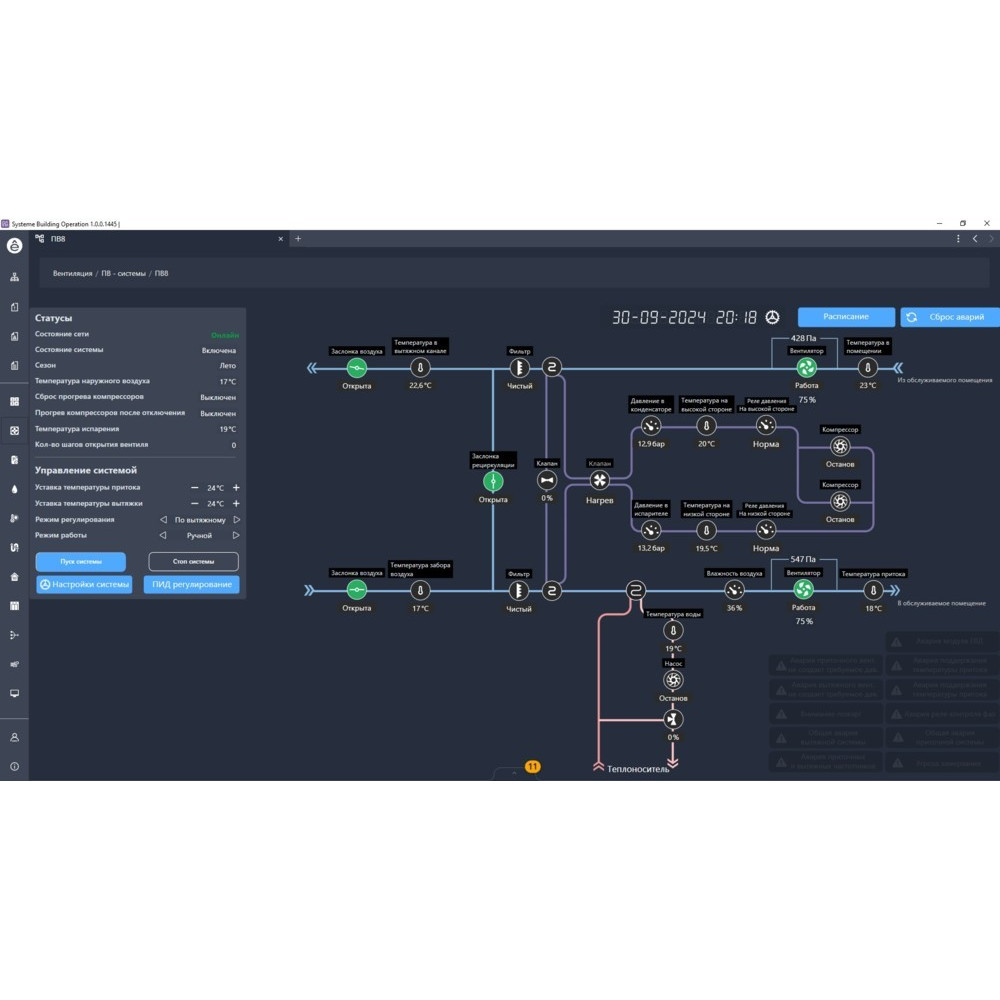The height and width of the screenshot is (1000, 1000).
Task: Click the supply fan icon showing 547 Па
Action: (803, 590)
